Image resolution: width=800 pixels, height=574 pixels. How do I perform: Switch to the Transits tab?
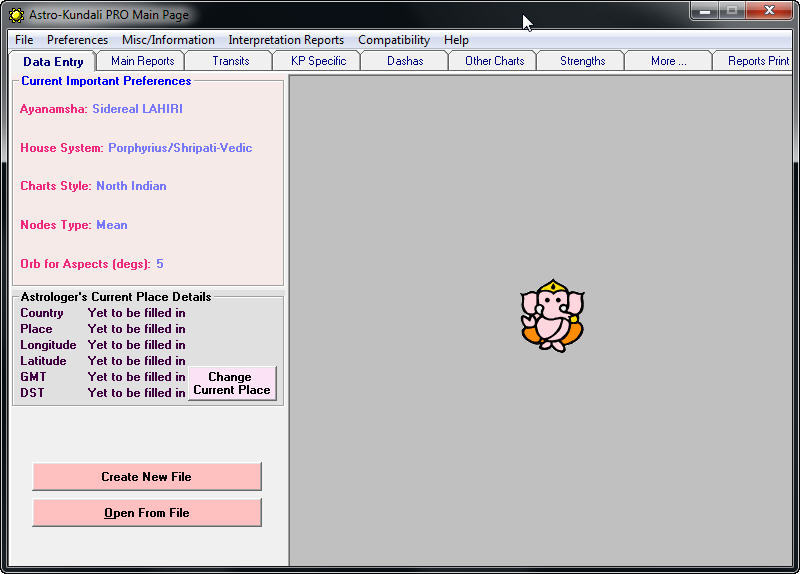click(x=231, y=61)
